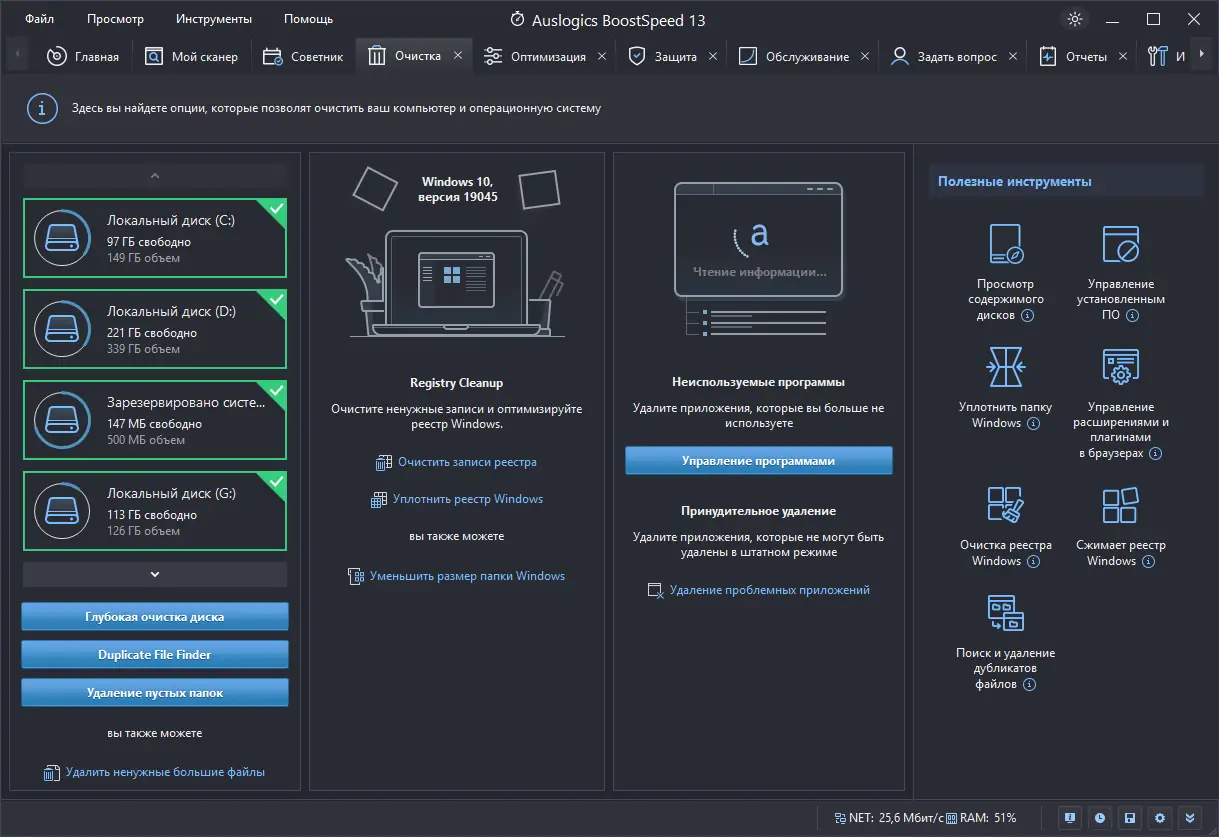The width and height of the screenshot is (1219, 837).
Task: Click the Duplicate File Finder button
Action: click(155, 655)
